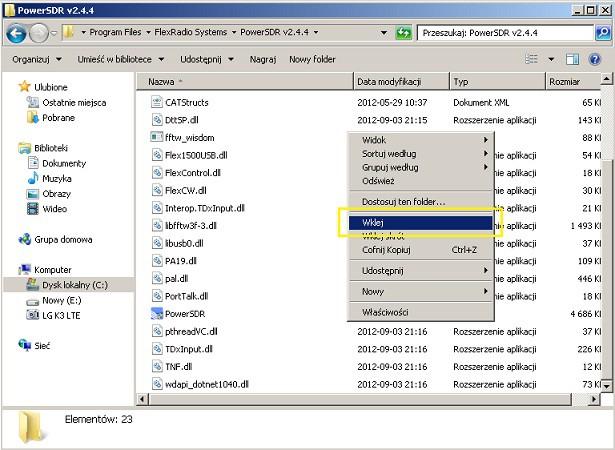Expand arrow after Program Files in path
Image resolution: width=615 pixels, height=450 pixels.
[148, 33]
